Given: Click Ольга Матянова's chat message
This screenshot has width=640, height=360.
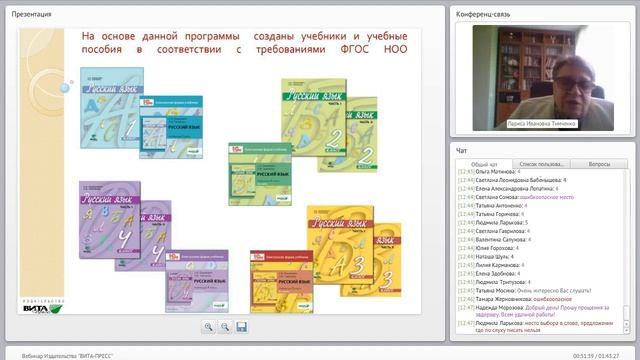Looking at the screenshot, I should [x=489, y=172].
